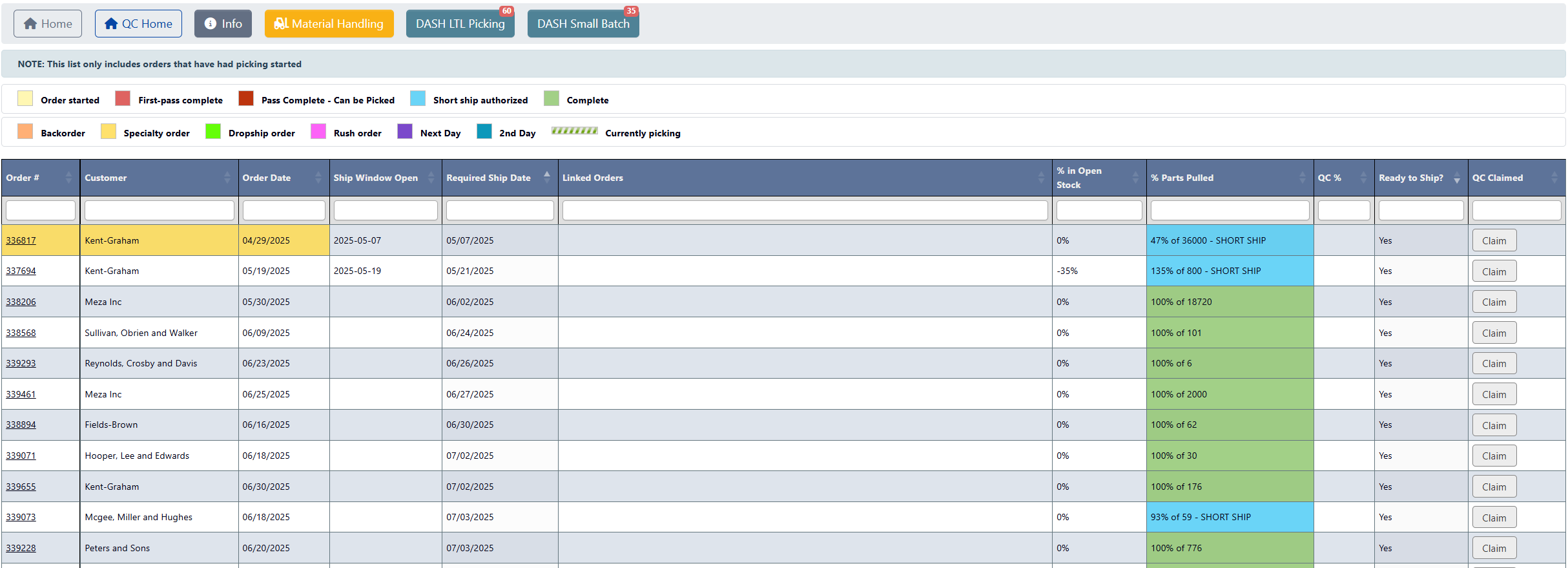Open order 337694
The image size is (1568, 568).
[21, 271]
